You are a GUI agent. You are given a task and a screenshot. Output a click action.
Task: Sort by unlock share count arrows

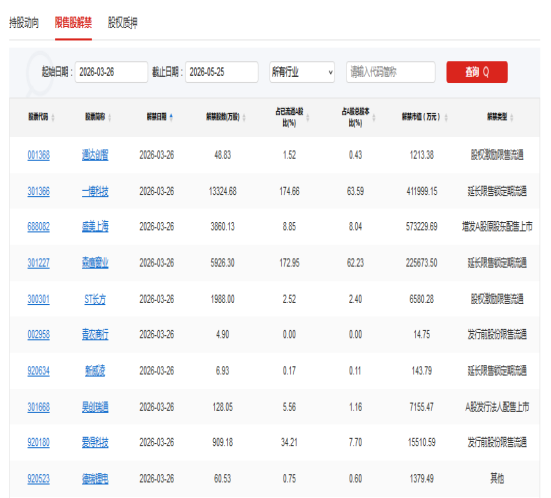244,117
